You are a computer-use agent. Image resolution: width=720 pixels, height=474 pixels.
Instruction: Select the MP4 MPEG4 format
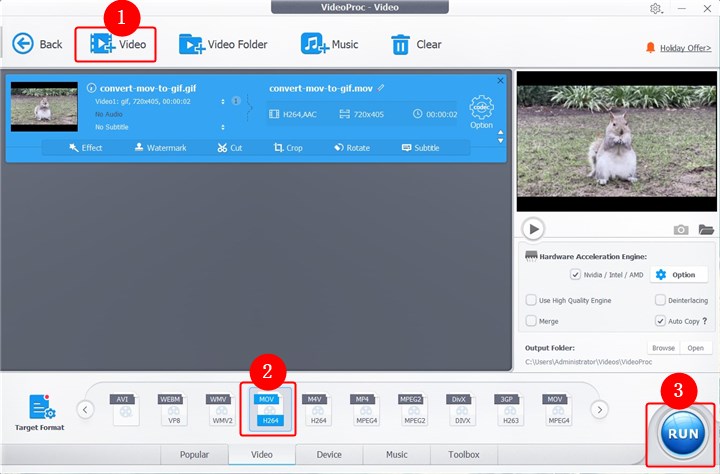coord(365,409)
